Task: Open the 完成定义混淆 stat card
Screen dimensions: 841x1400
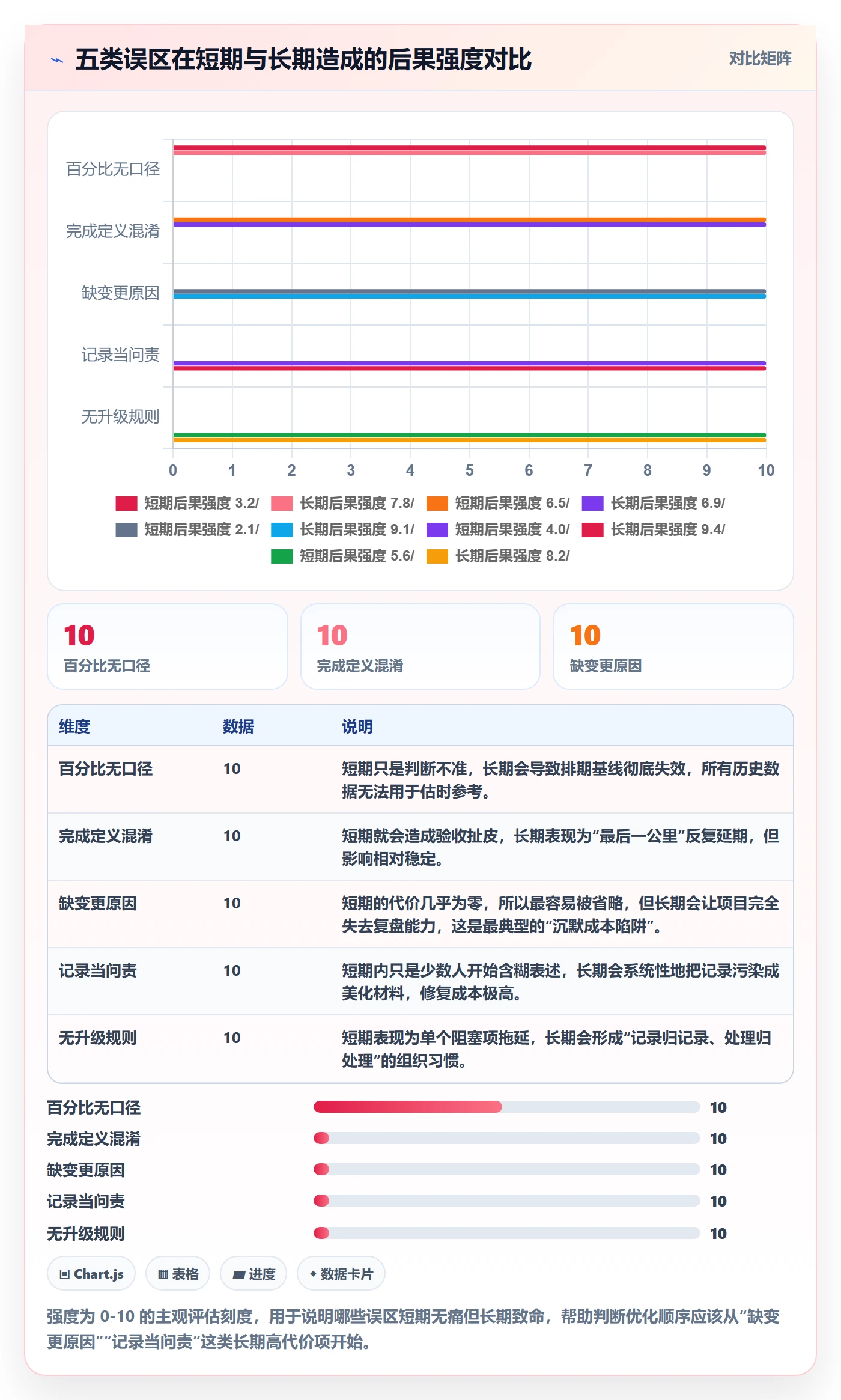Action: point(421,647)
